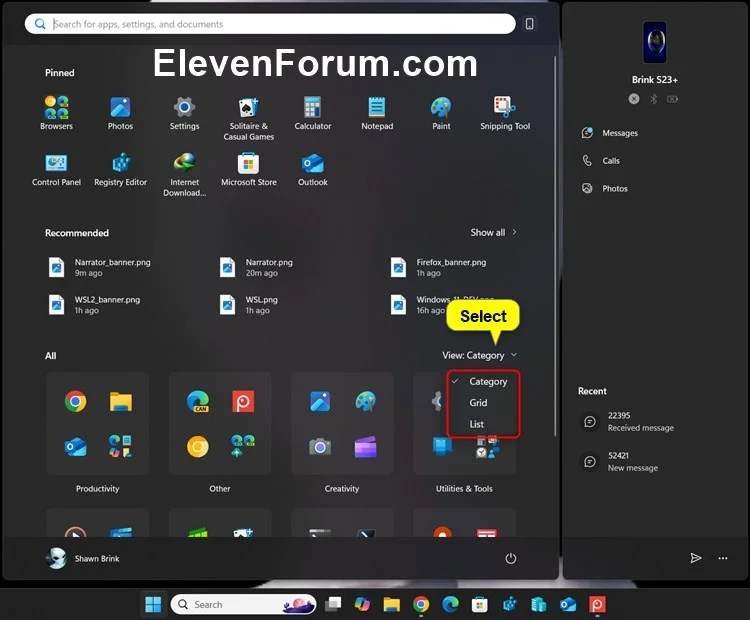This screenshot has height=620, width=750.
Task: Open recent message from 22395
Action: coord(628,421)
